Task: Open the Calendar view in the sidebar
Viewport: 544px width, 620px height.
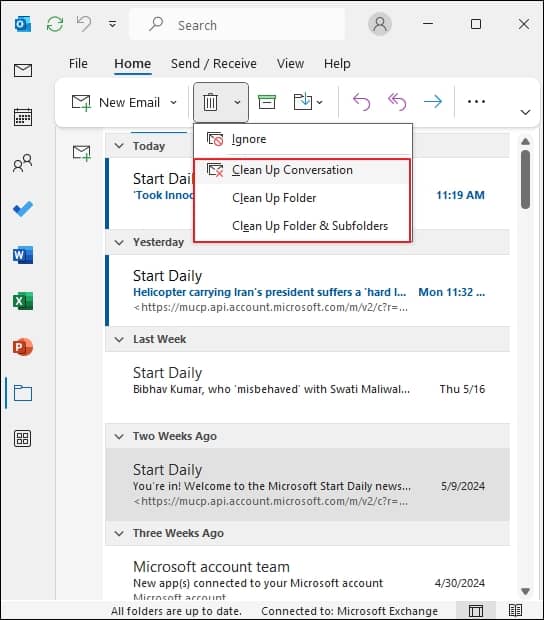Action: (23, 117)
